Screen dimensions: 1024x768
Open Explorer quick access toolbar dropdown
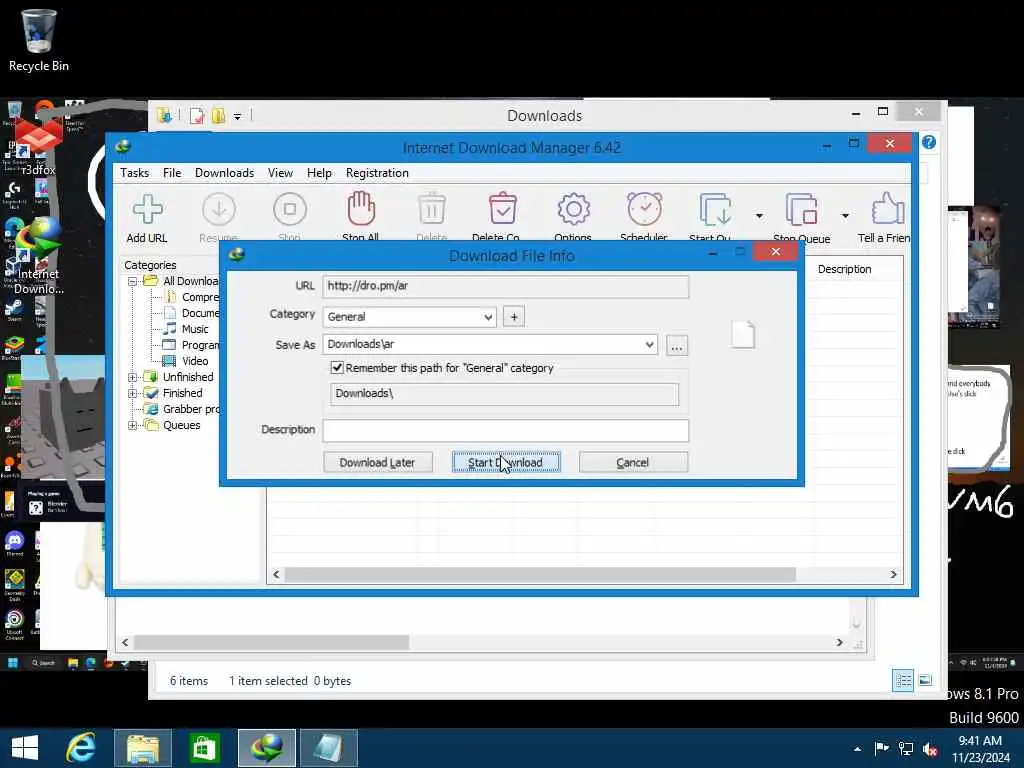click(x=238, y=117)
